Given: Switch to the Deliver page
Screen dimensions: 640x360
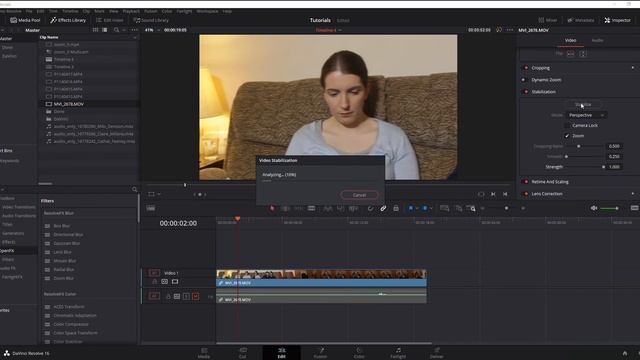Looking at the screenshot, I should pyautogui.click(x=436, y=353).
